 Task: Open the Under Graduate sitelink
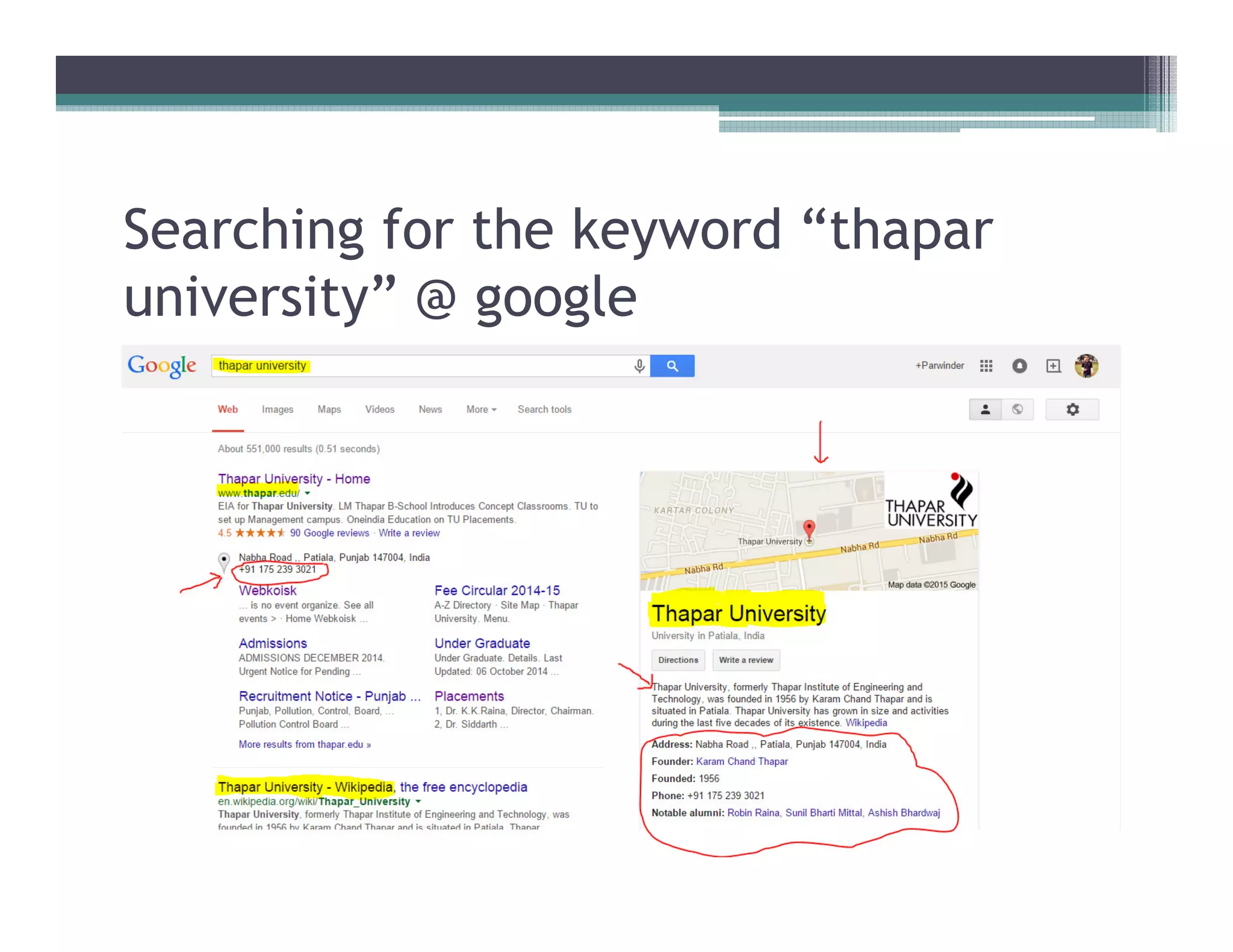tap(482, 643)
